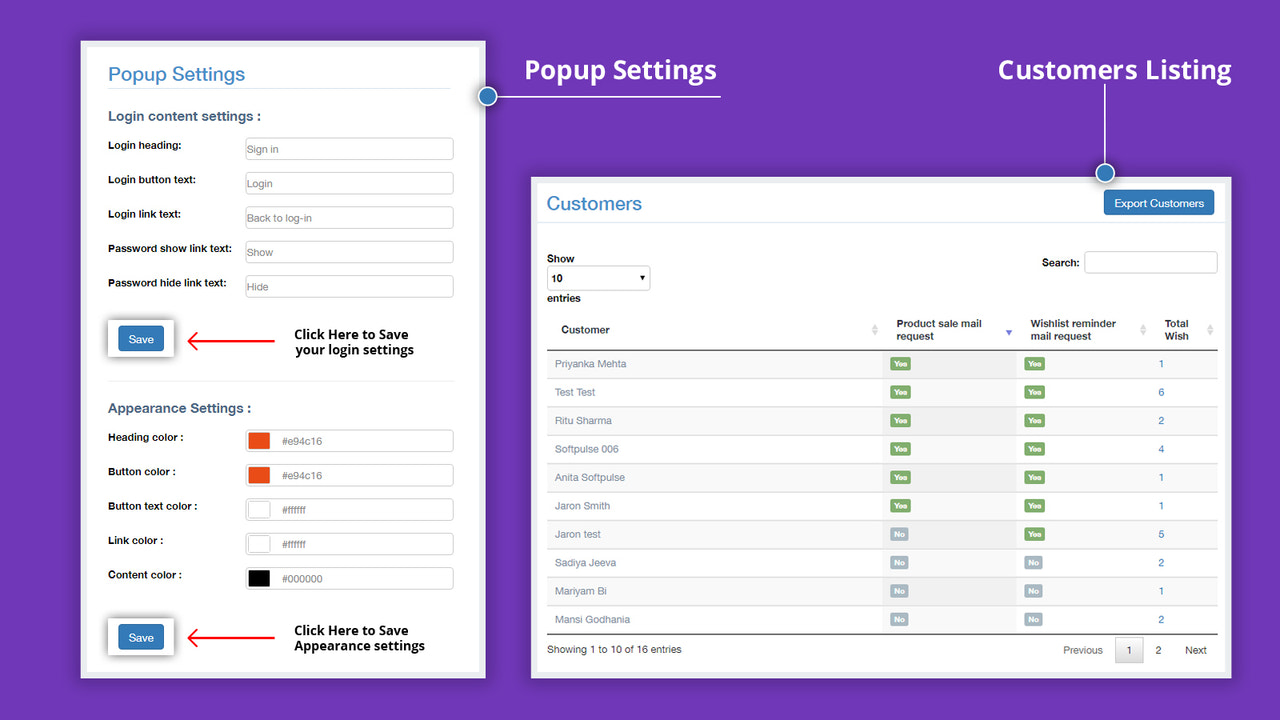Open Test Test's wishlist count link
The image size is (1280, 720).
[x=1161, y=391]
